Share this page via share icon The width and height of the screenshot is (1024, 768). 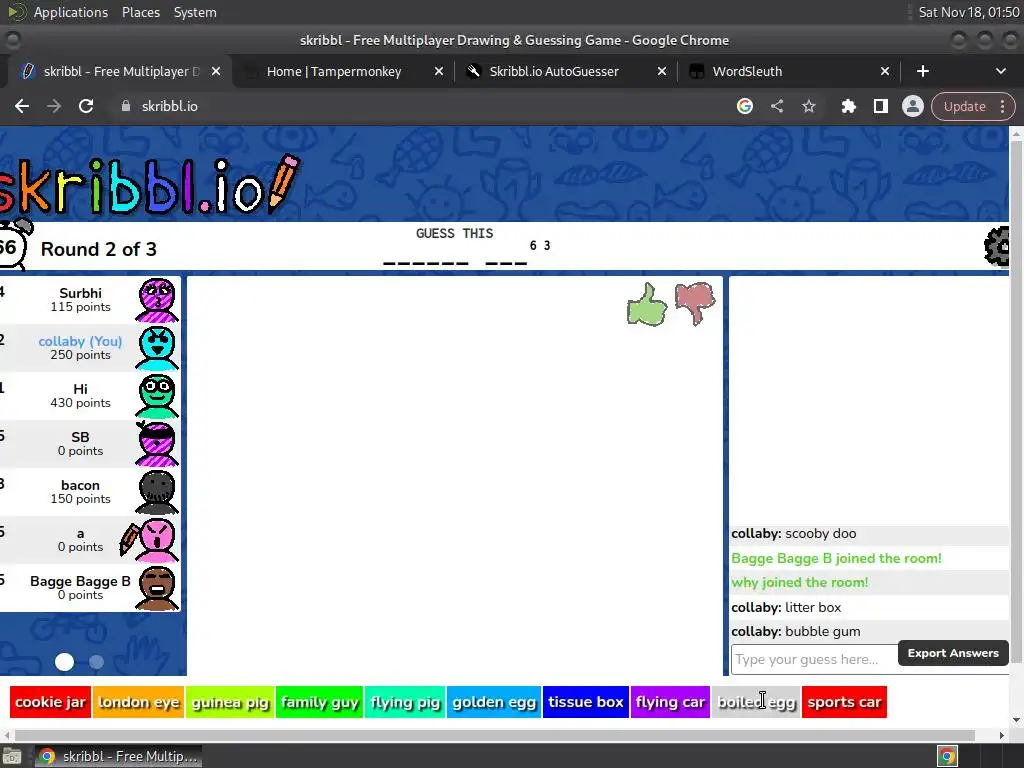pyautogui.click(x=776, y=106)
